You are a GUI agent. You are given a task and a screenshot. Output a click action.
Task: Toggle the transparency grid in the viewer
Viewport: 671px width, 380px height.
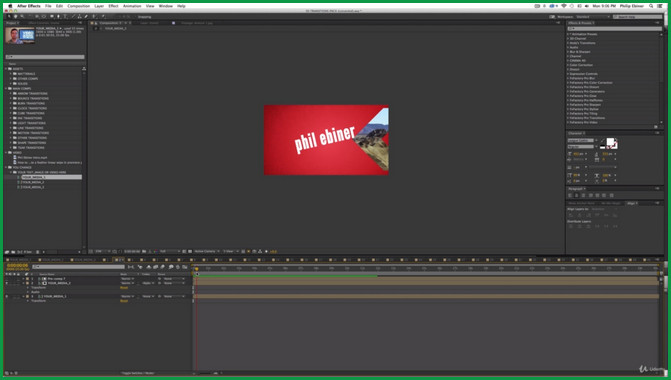190,251
